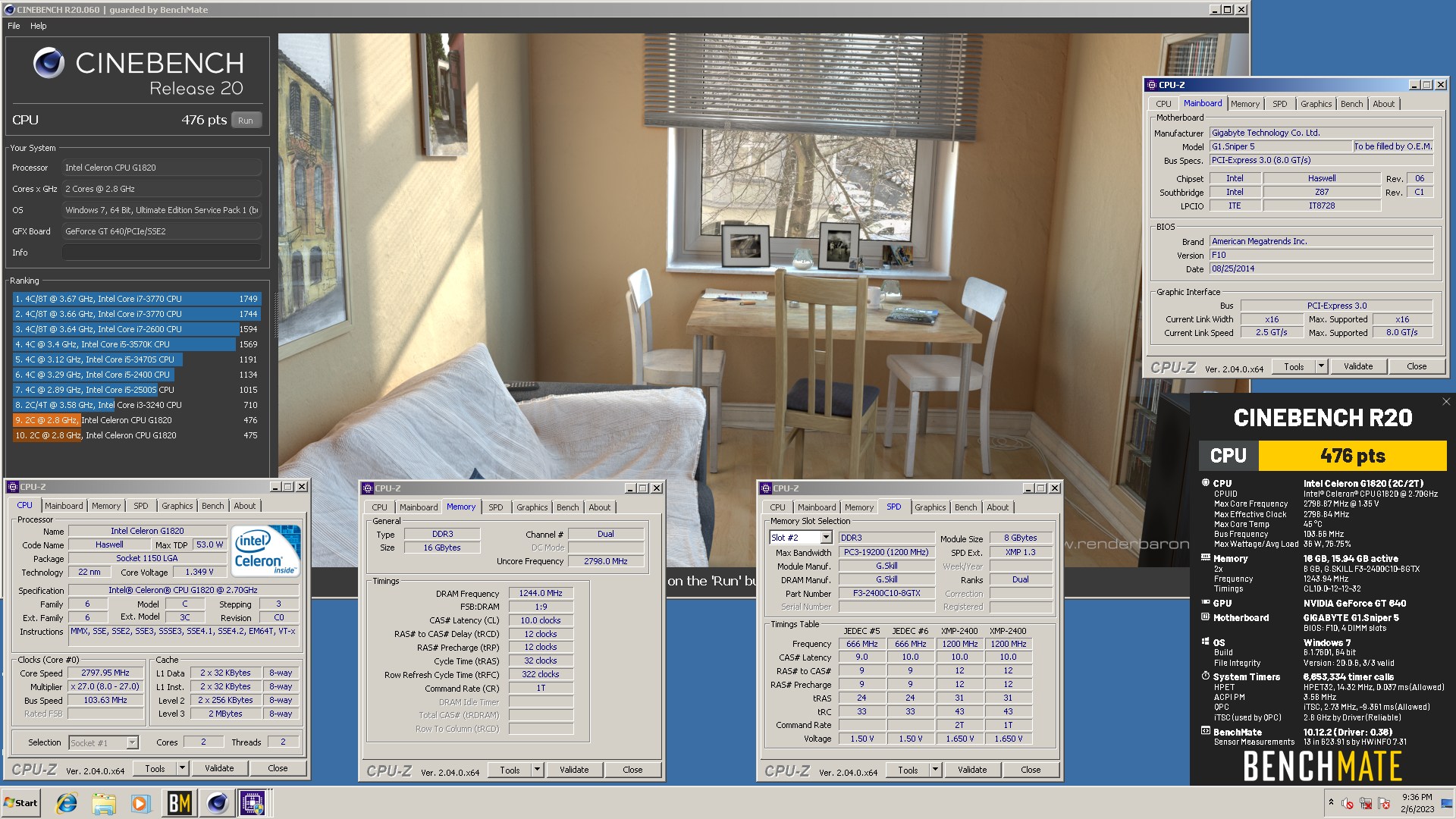The height and width of the screenshot is (819, 1456).
Task: Click Close in the Memory CPU-Z window
Action: (x=632, y=770)
